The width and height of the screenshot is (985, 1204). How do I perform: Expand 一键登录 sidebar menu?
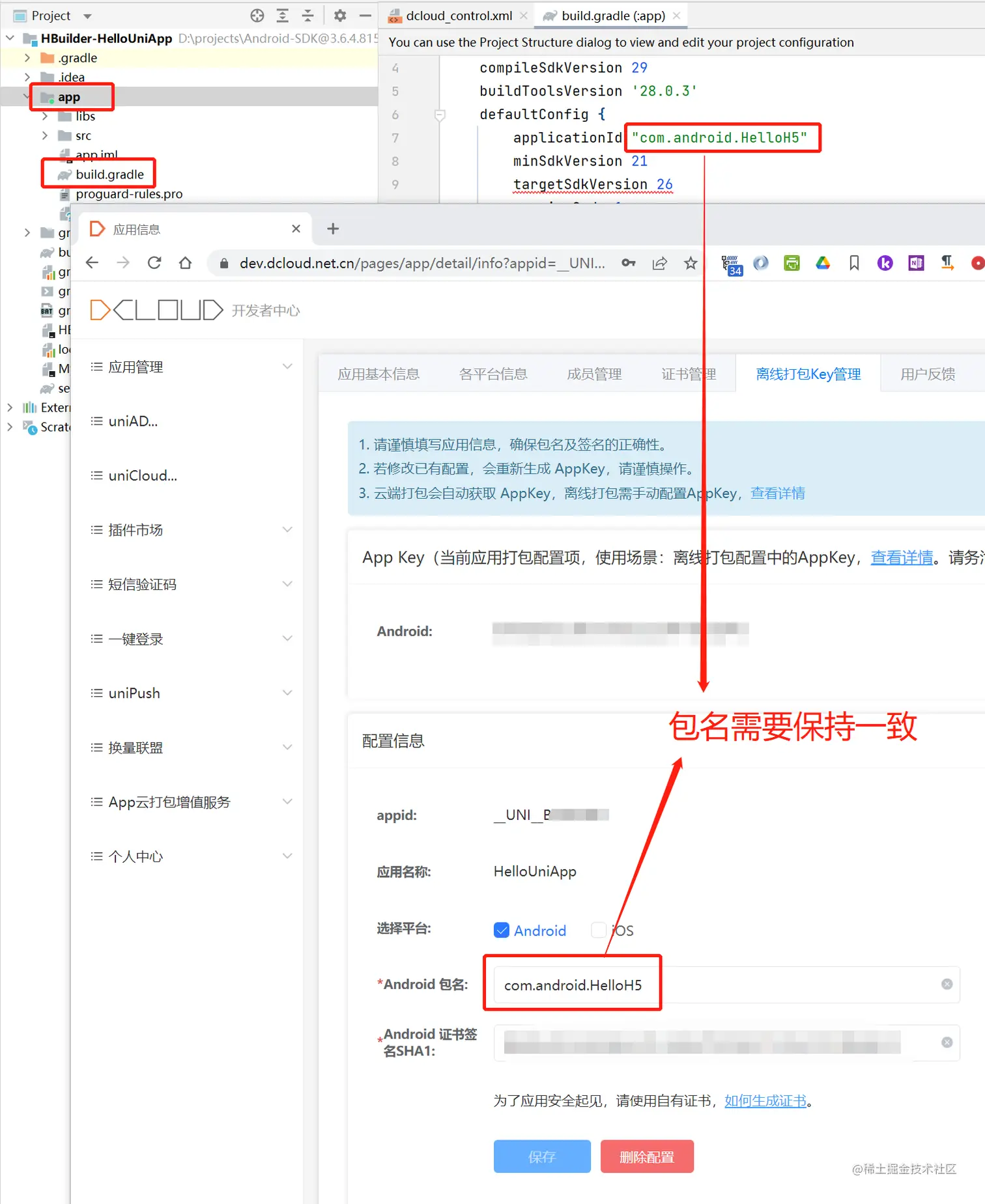[287, 638]
